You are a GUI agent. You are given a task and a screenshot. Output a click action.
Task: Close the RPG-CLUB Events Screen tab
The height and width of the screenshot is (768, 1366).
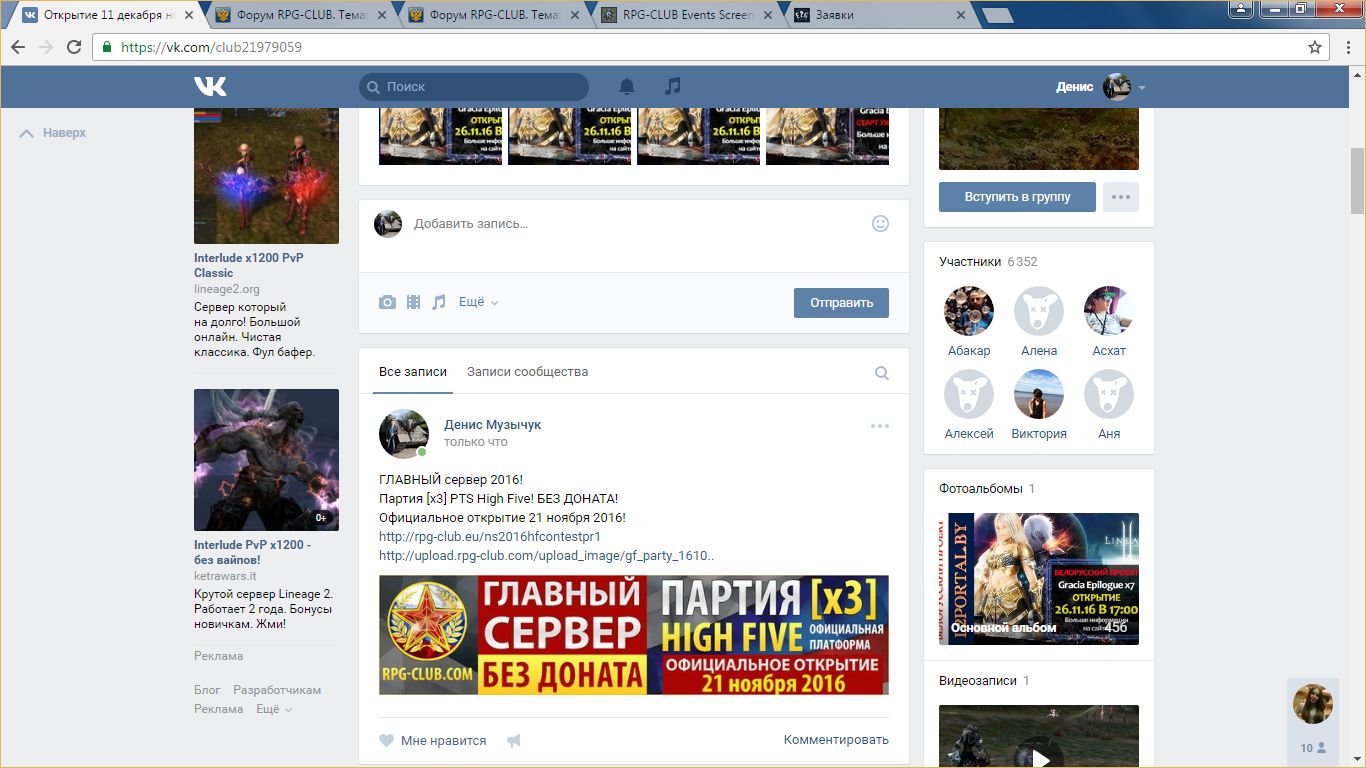tap(766, 15)
